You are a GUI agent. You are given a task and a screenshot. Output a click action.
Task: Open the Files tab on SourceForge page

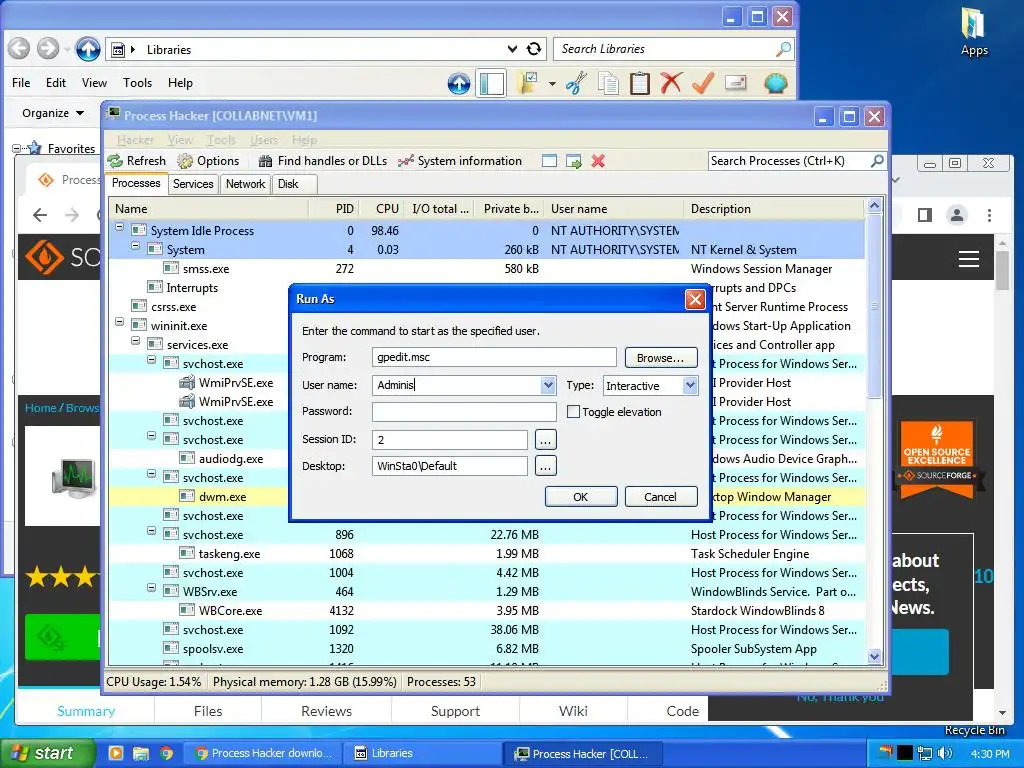pyautogui.click(x=208, y=711)
